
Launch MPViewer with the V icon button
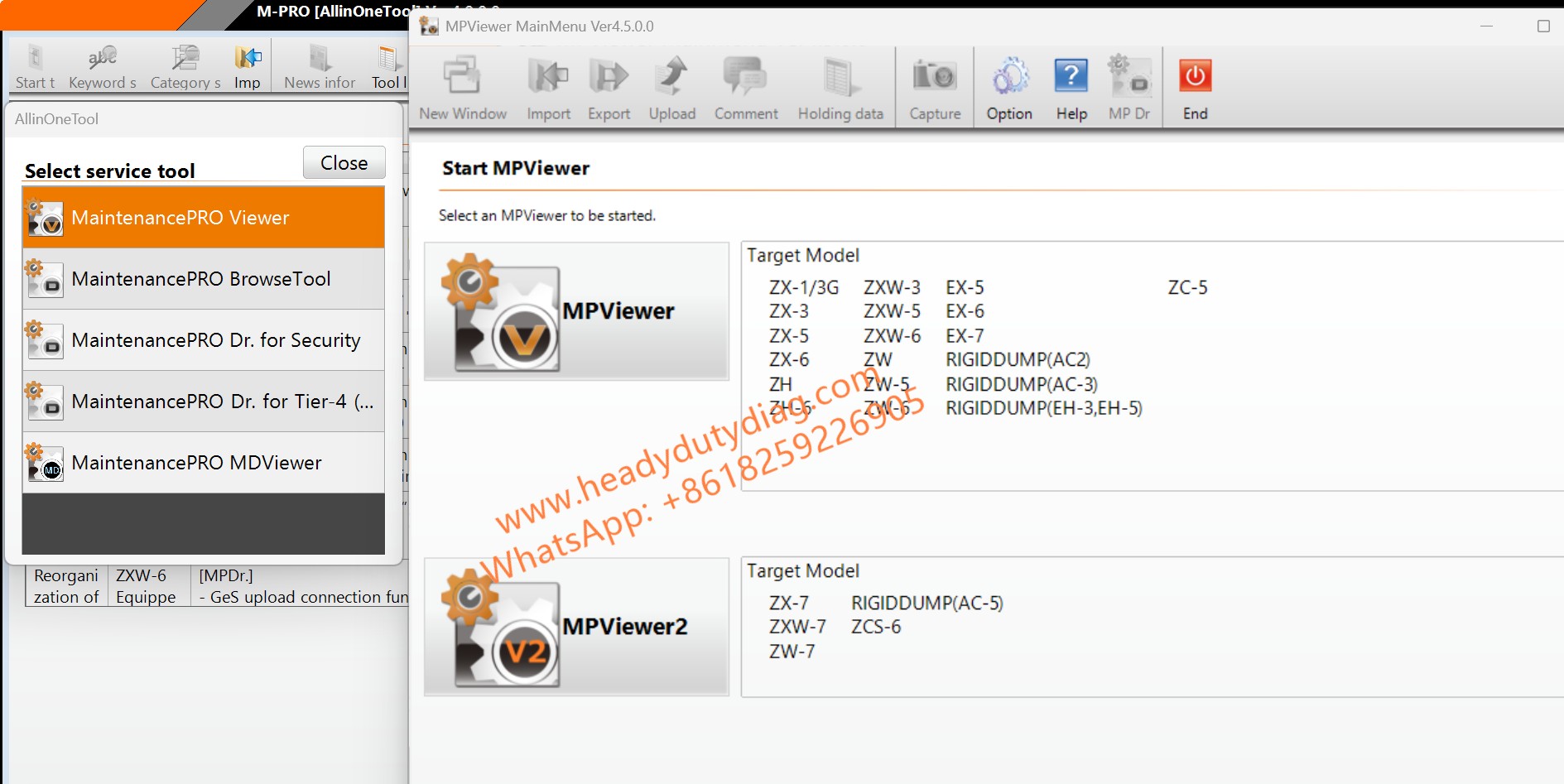click(576, 311)
